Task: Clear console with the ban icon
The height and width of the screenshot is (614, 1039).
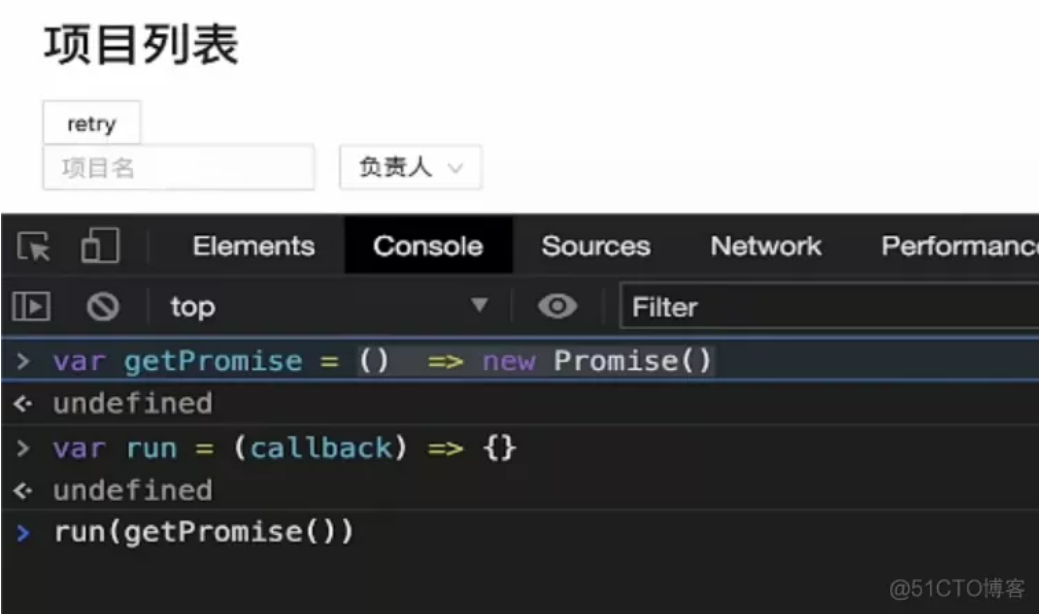Action: click(102, 306)
